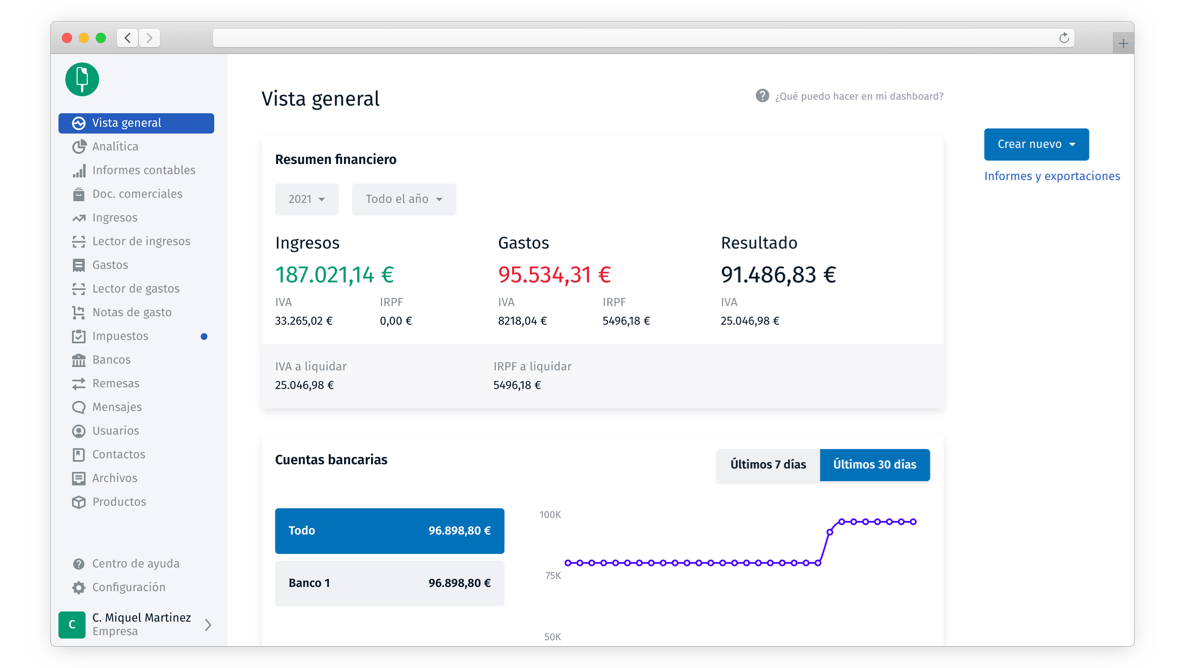The height and width of the screenshot is (668, 1184).
Task: Click the Analítica pie chart icon
Action: [79, 147]
